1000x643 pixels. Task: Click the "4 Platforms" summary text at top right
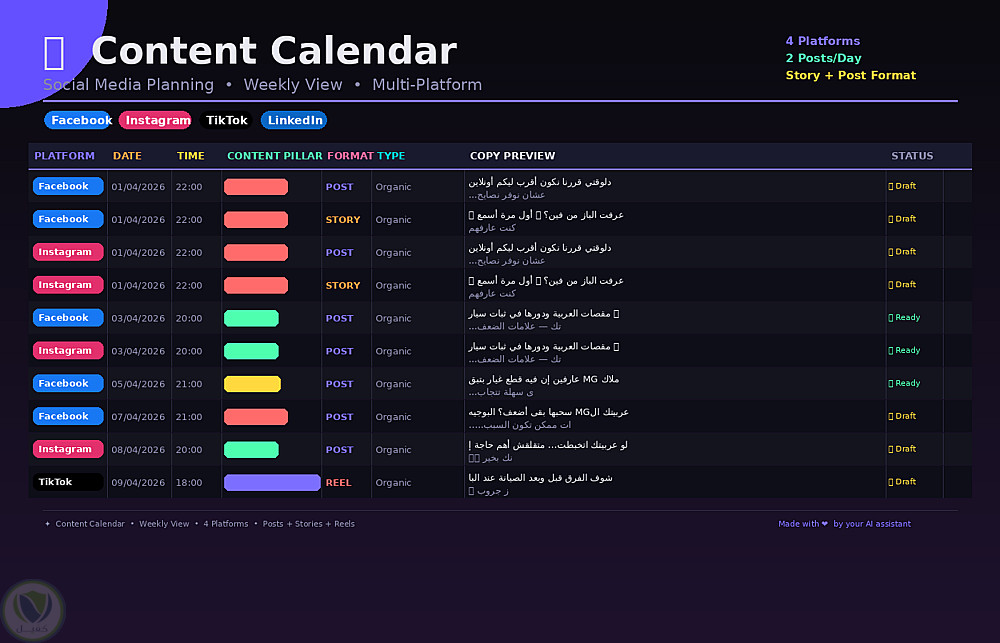(823, 41)
